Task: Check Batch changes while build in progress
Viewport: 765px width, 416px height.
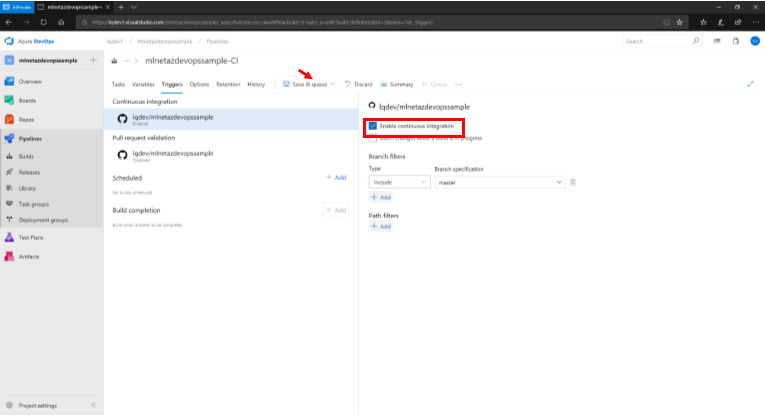Action: tap(373, 139)
